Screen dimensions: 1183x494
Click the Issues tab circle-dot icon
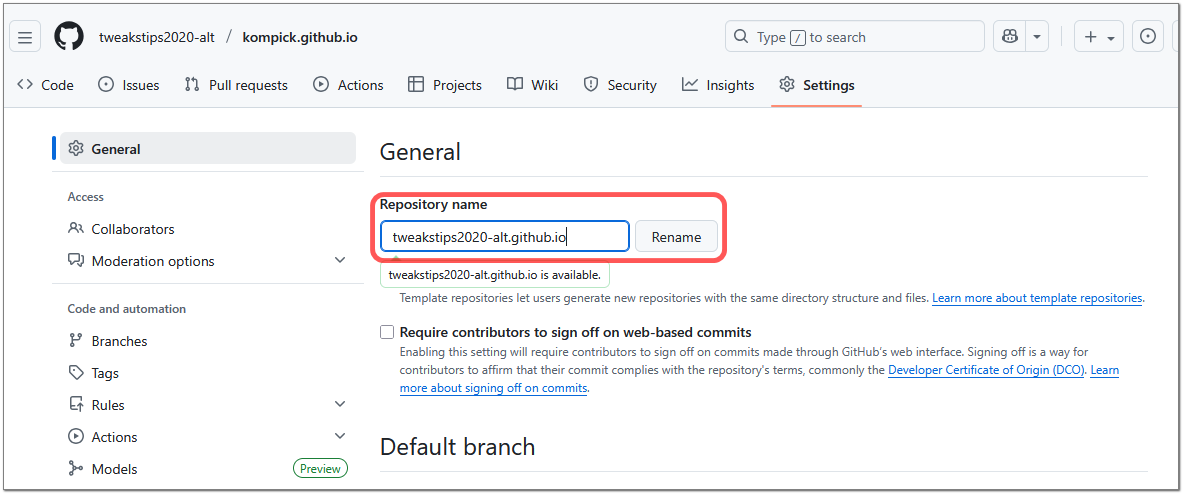(x=106, y=84)
